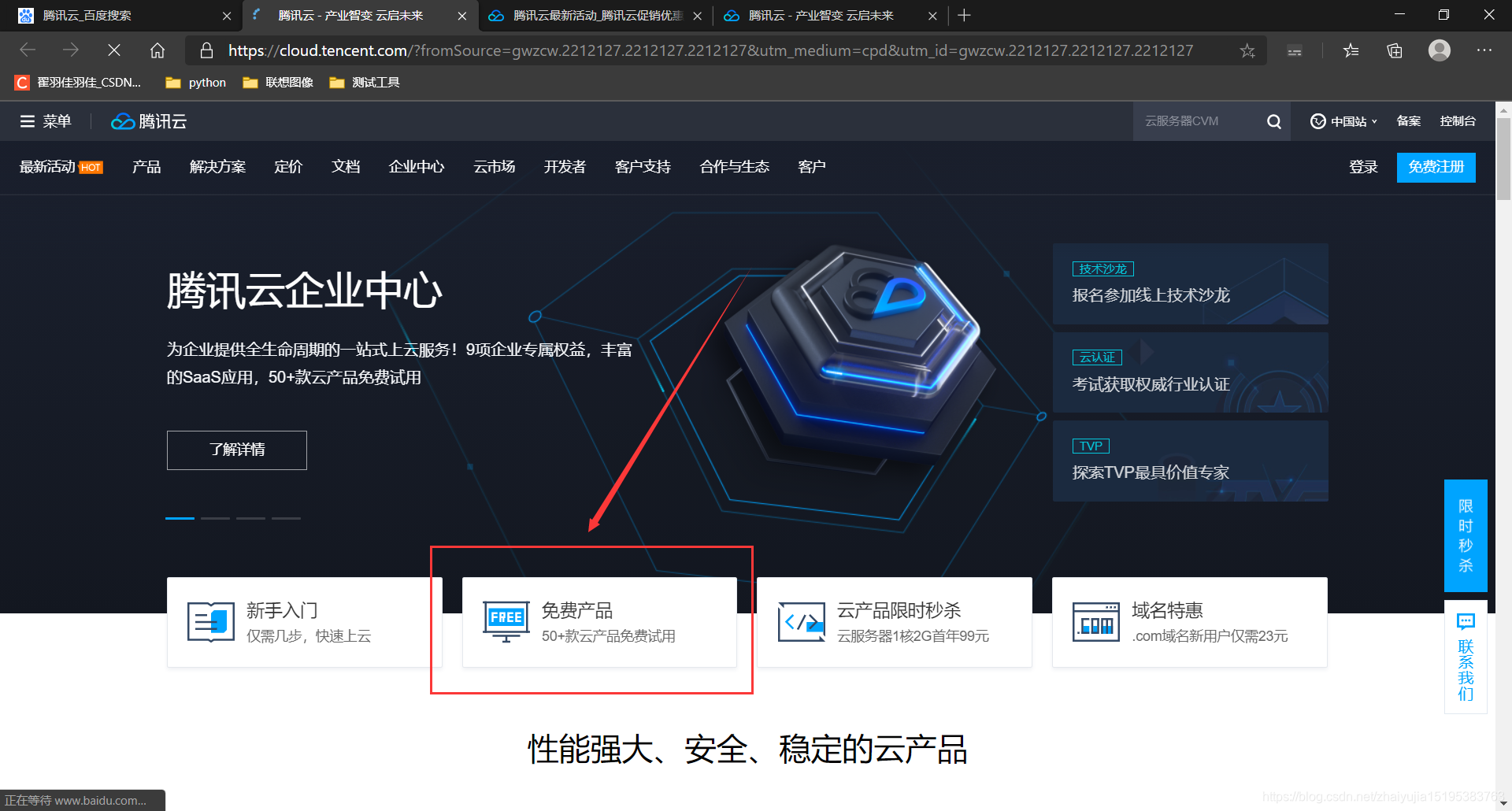Open the 客户支持 menu
Screen dimensions: 1512x811
[x=643, y=167]
